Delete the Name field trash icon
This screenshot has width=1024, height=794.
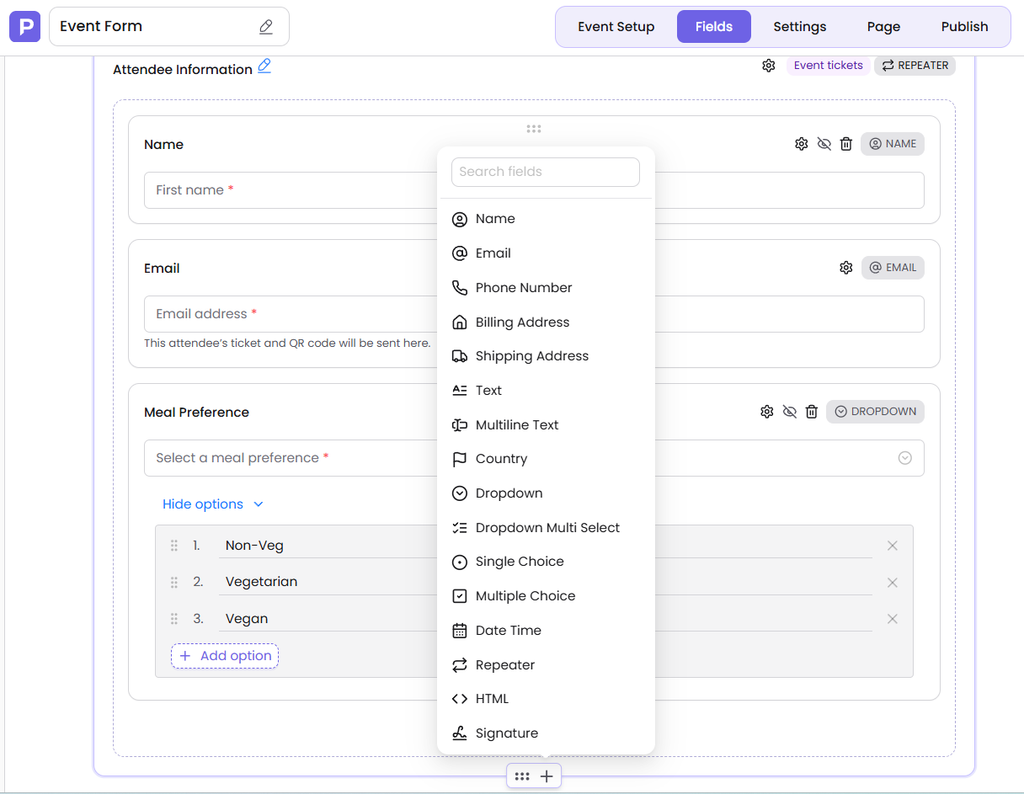pyautogui.click(x=846, y=144)
